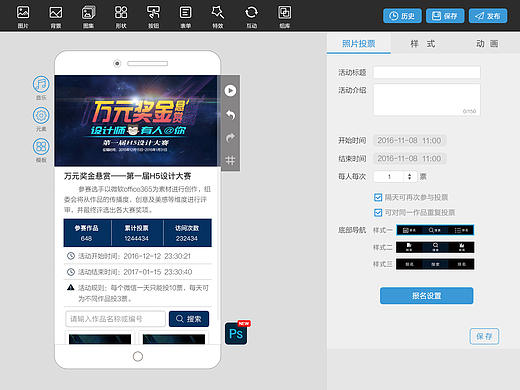This screenshot has width=520, height=390.
Task: Click the play preview icon beside phone
Action: [x=230, y=91]
